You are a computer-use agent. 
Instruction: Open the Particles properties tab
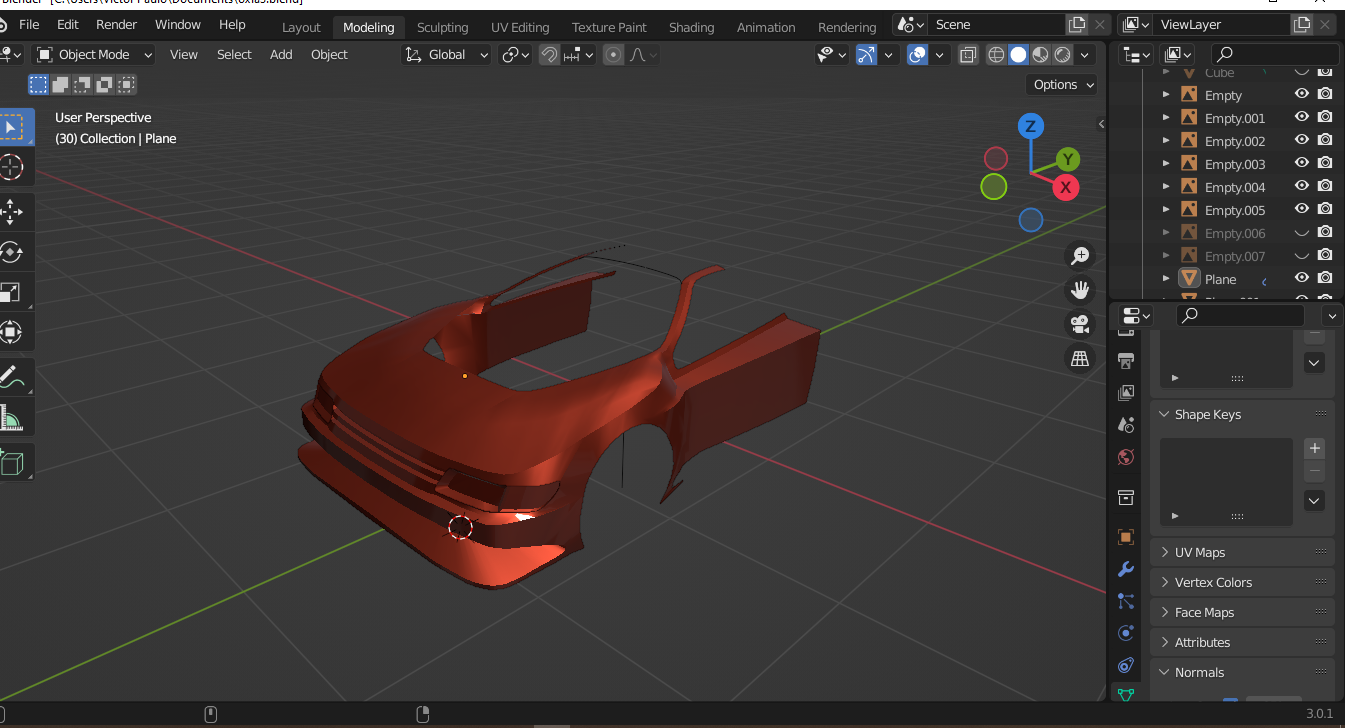pos(1126,601)
